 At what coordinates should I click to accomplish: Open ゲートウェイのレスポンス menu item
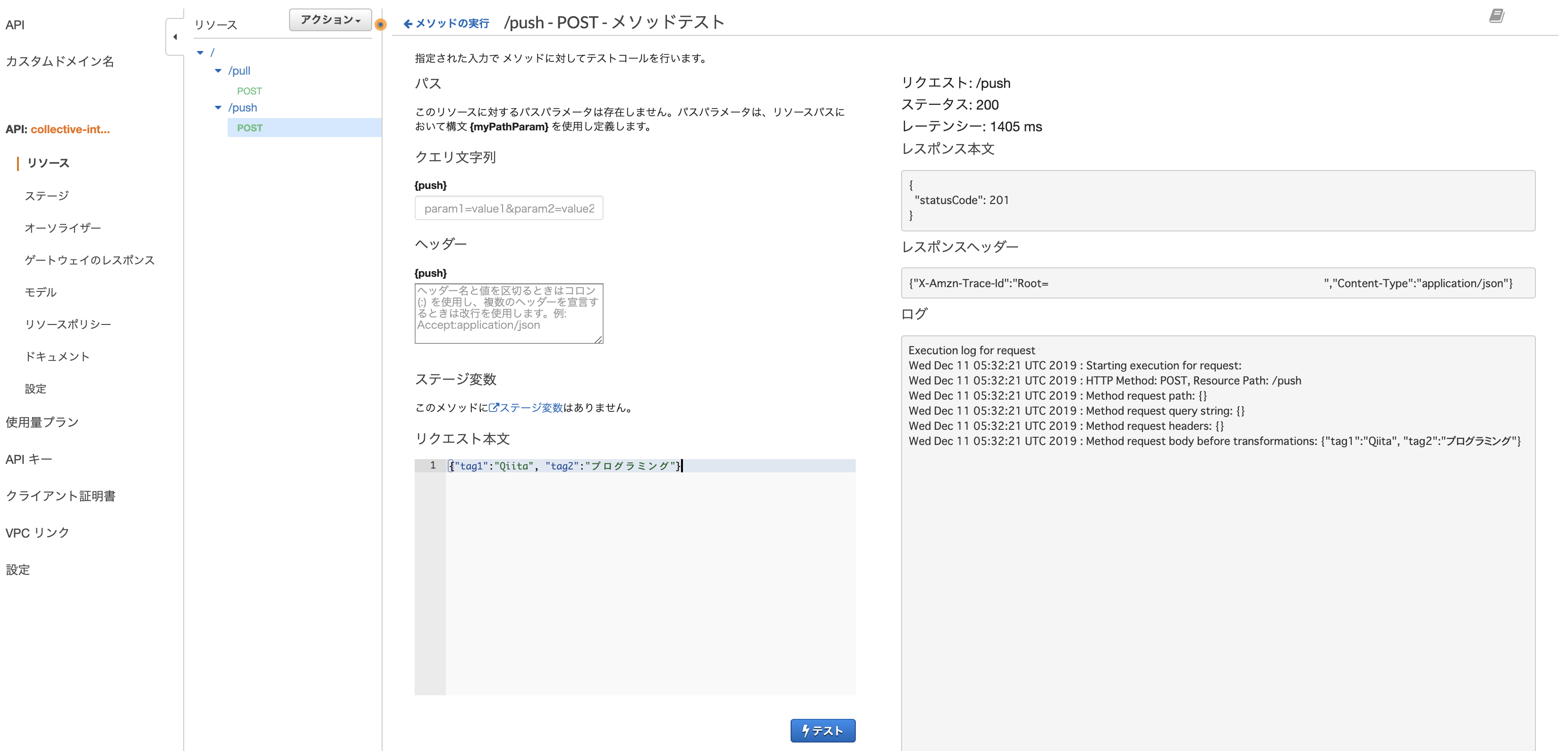[x=89, y=260]
